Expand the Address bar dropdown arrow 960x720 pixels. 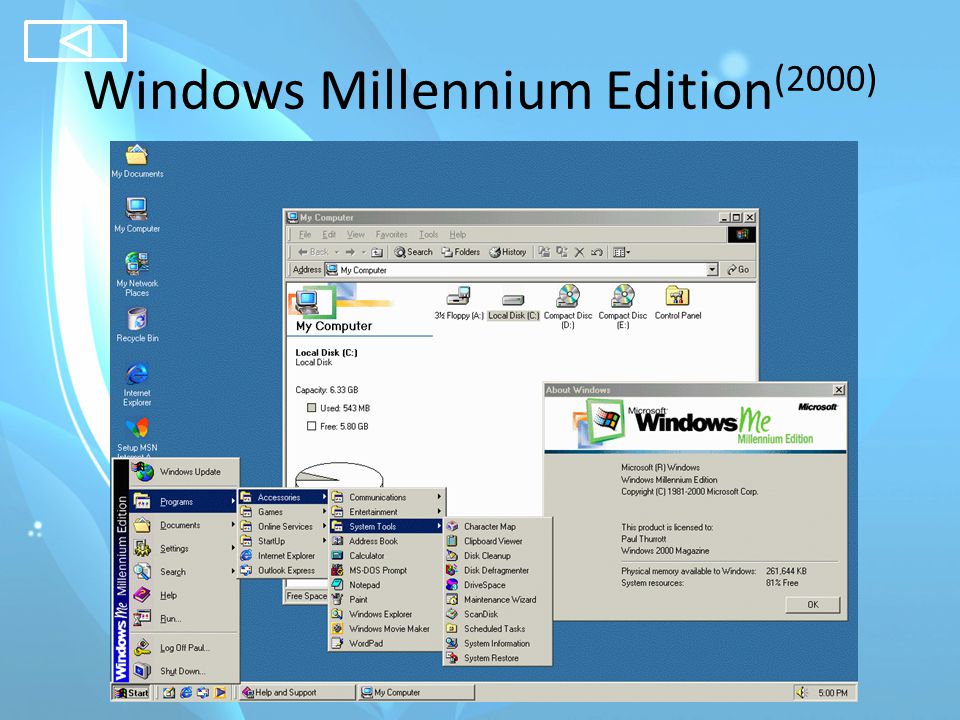(712, 269)
